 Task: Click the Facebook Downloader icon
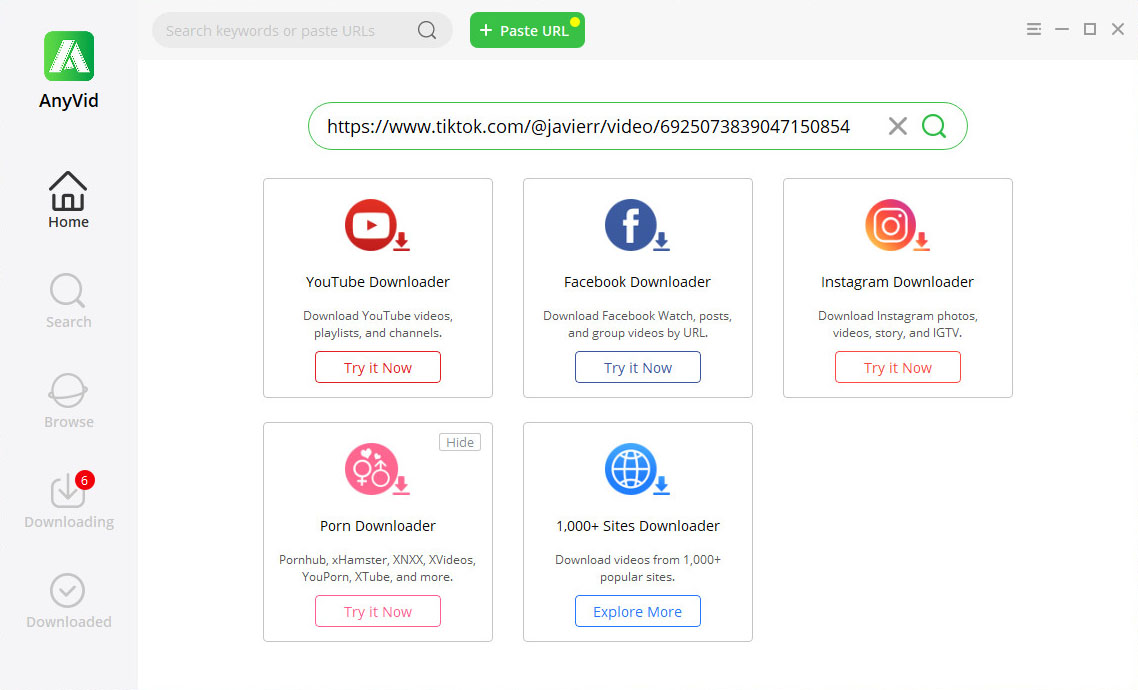(636, 226)
